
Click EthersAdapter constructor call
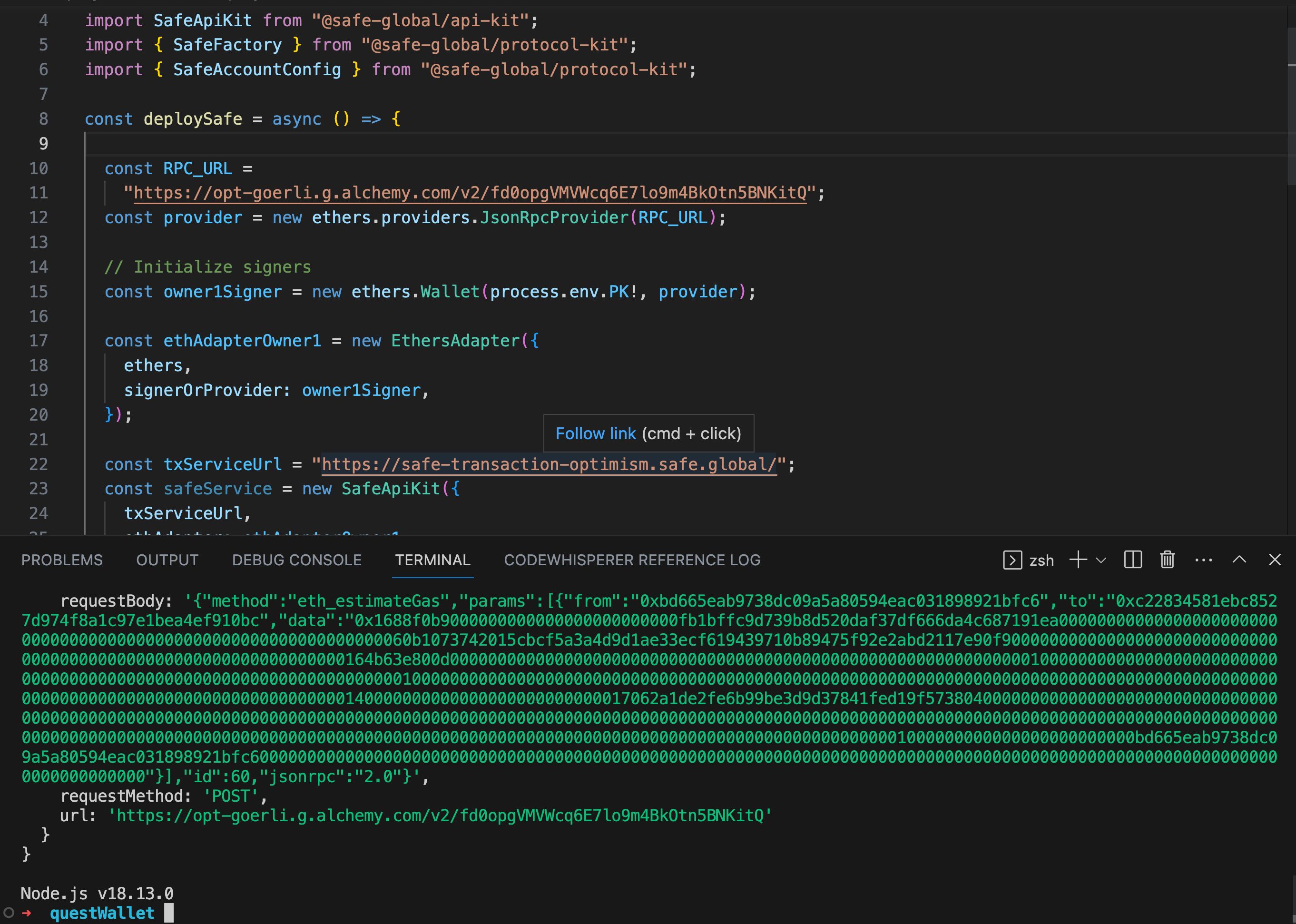(455, 341)
